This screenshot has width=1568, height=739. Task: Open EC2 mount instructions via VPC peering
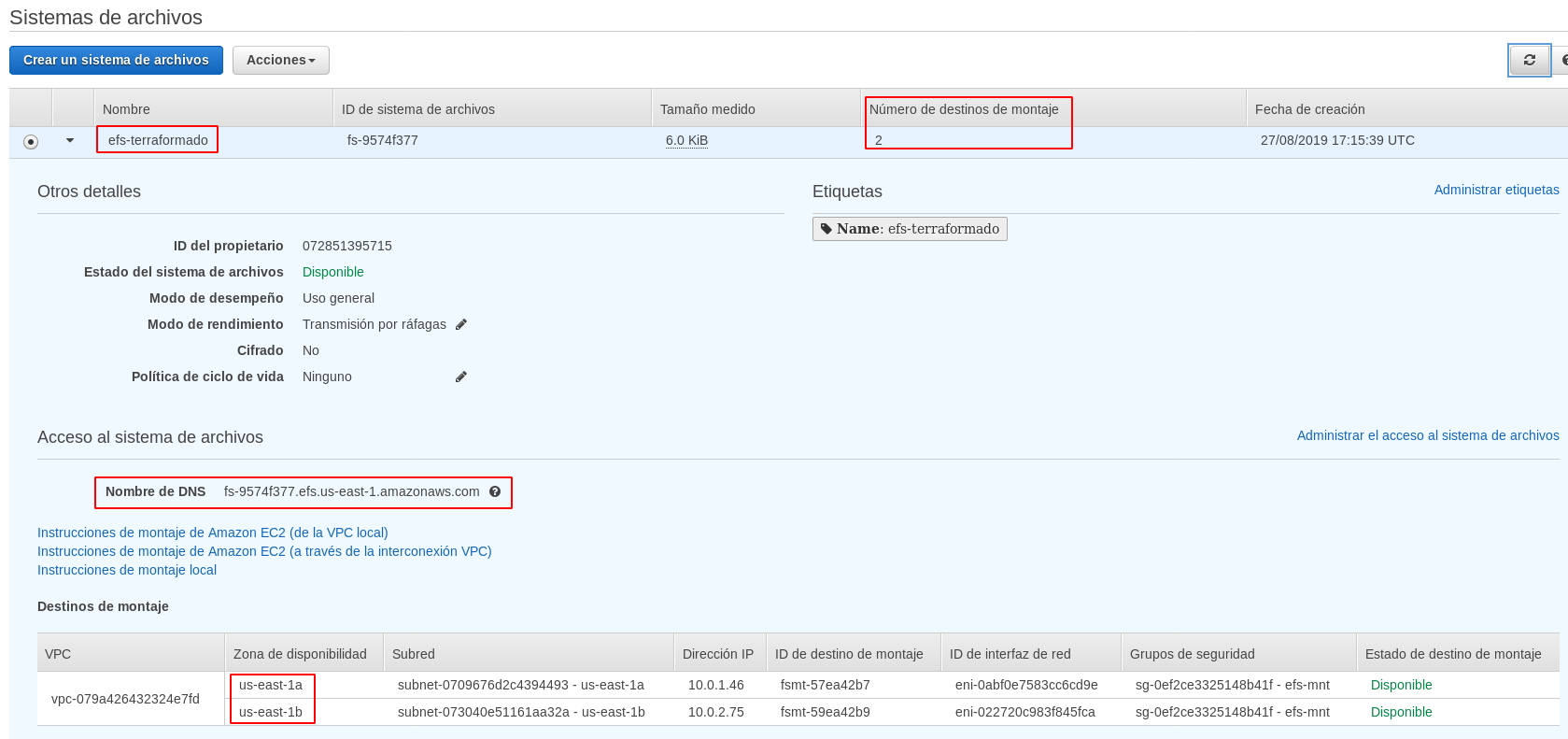point(264,551)
